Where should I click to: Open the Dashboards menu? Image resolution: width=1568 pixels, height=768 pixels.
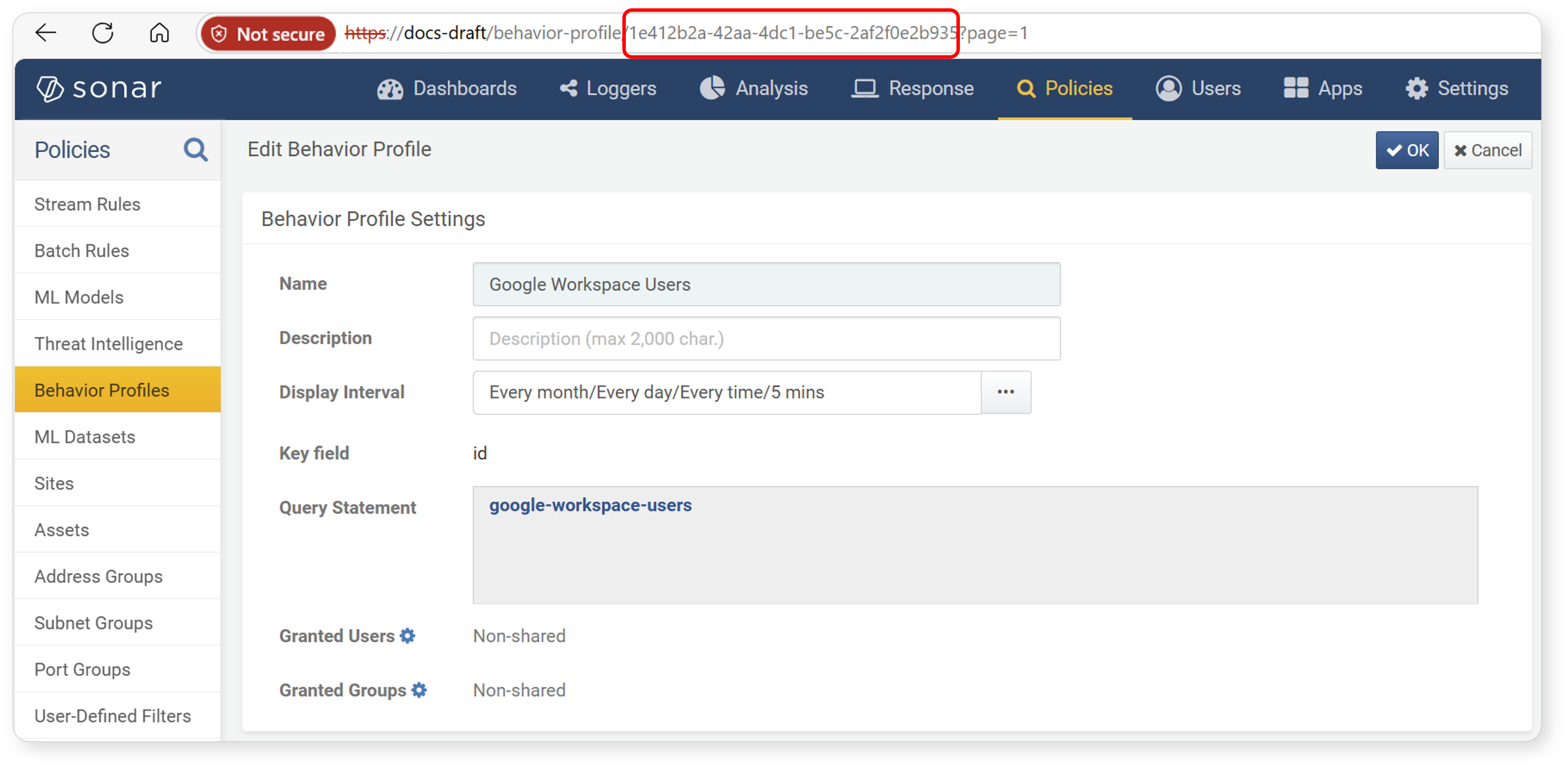pos(447,89)
